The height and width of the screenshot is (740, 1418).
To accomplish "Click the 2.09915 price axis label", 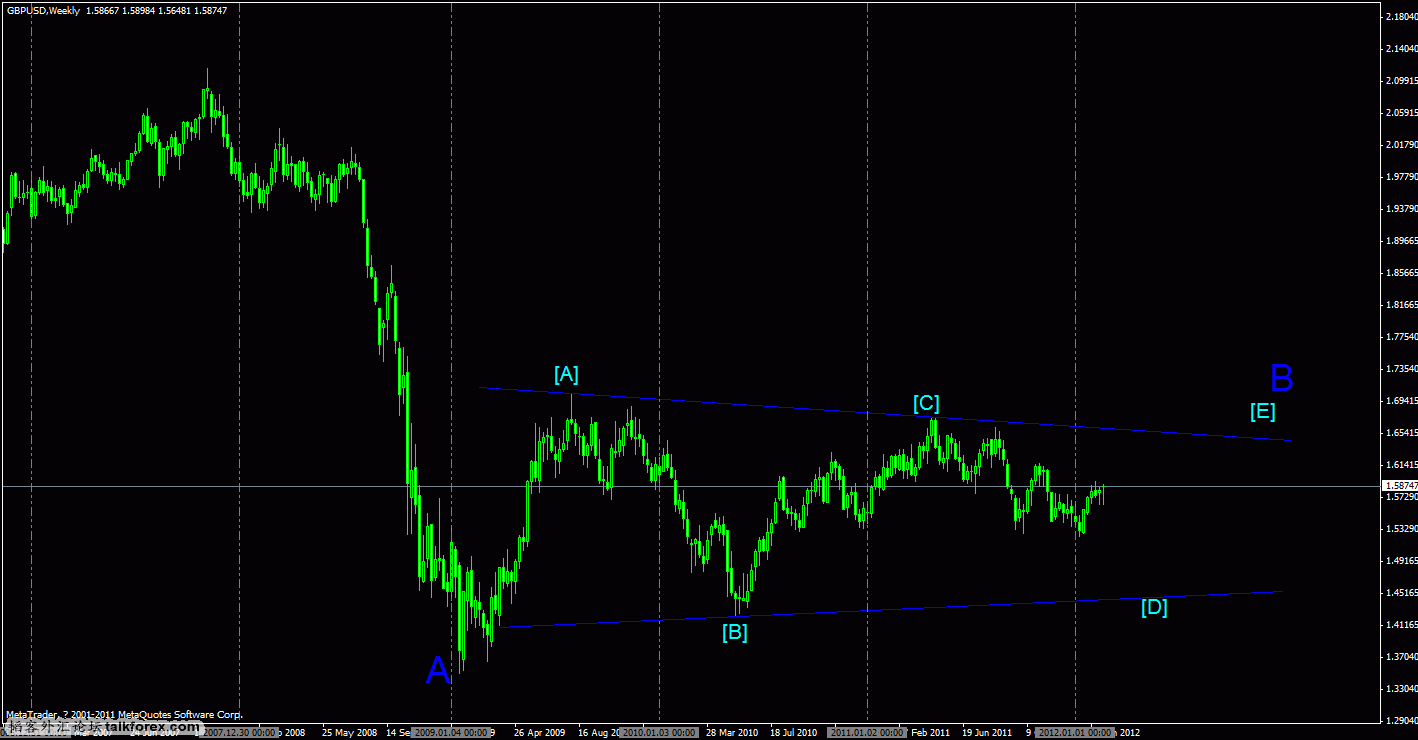I will [1401, 81].
